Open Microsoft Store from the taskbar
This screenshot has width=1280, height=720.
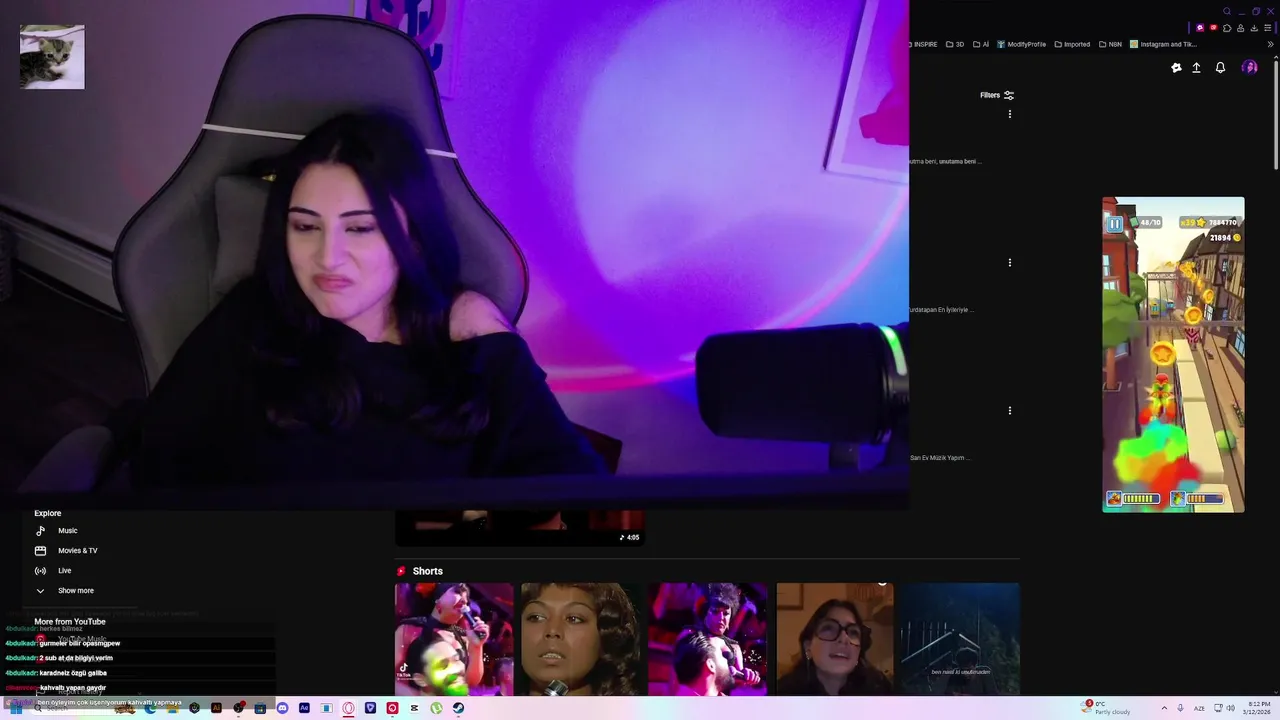click(x=260, y=708)
